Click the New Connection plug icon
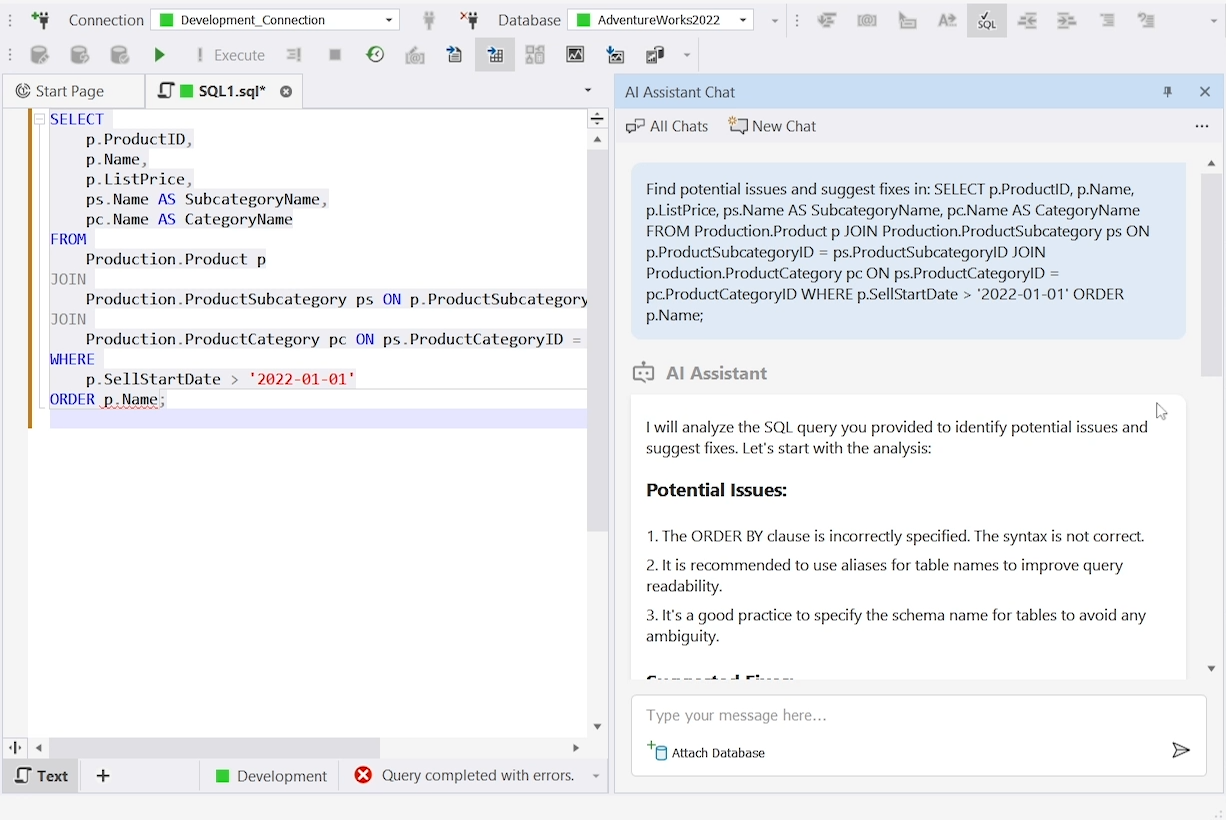The height and width of the screenshot is (820, 1226). coord(40,20)
